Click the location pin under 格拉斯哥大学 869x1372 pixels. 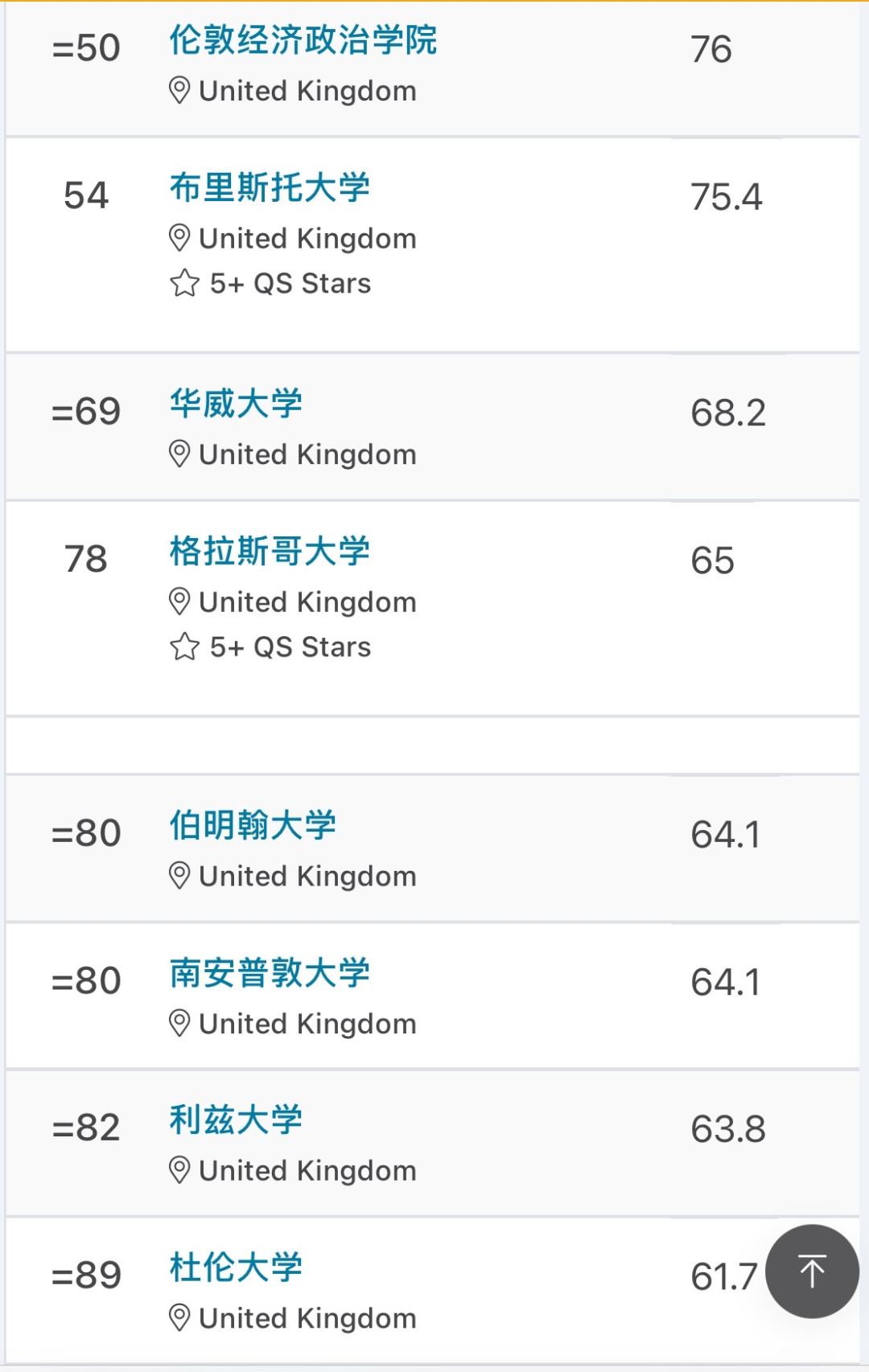(179, 602)
